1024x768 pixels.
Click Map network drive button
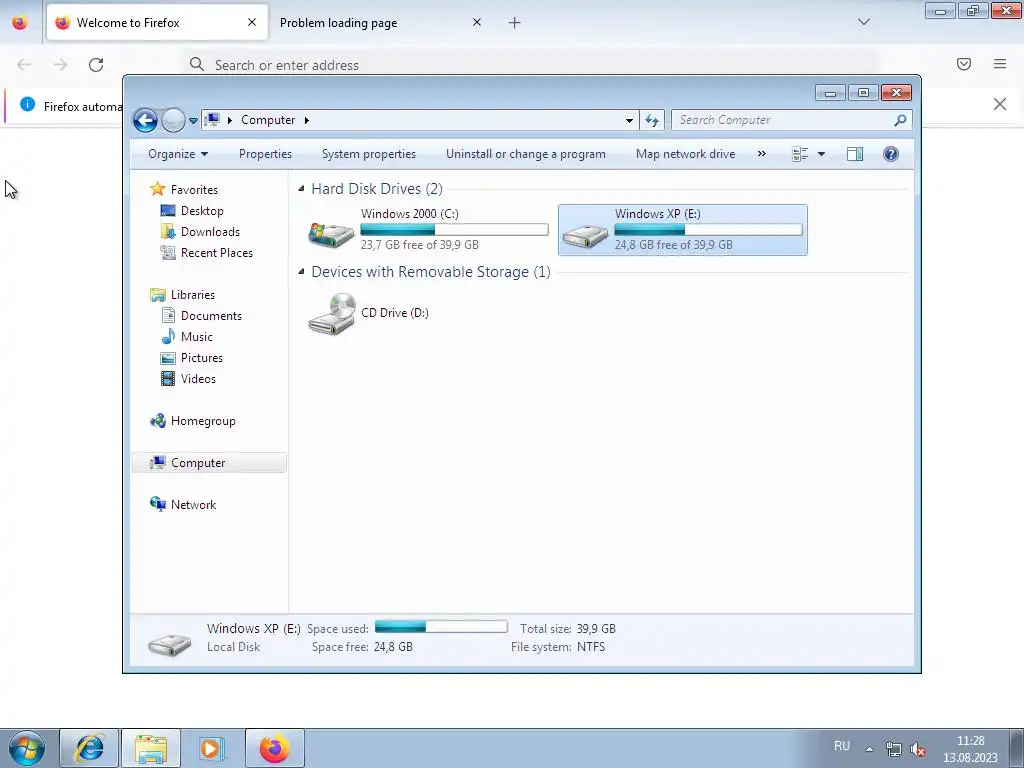pyautogui.click(x=685, y=154)
